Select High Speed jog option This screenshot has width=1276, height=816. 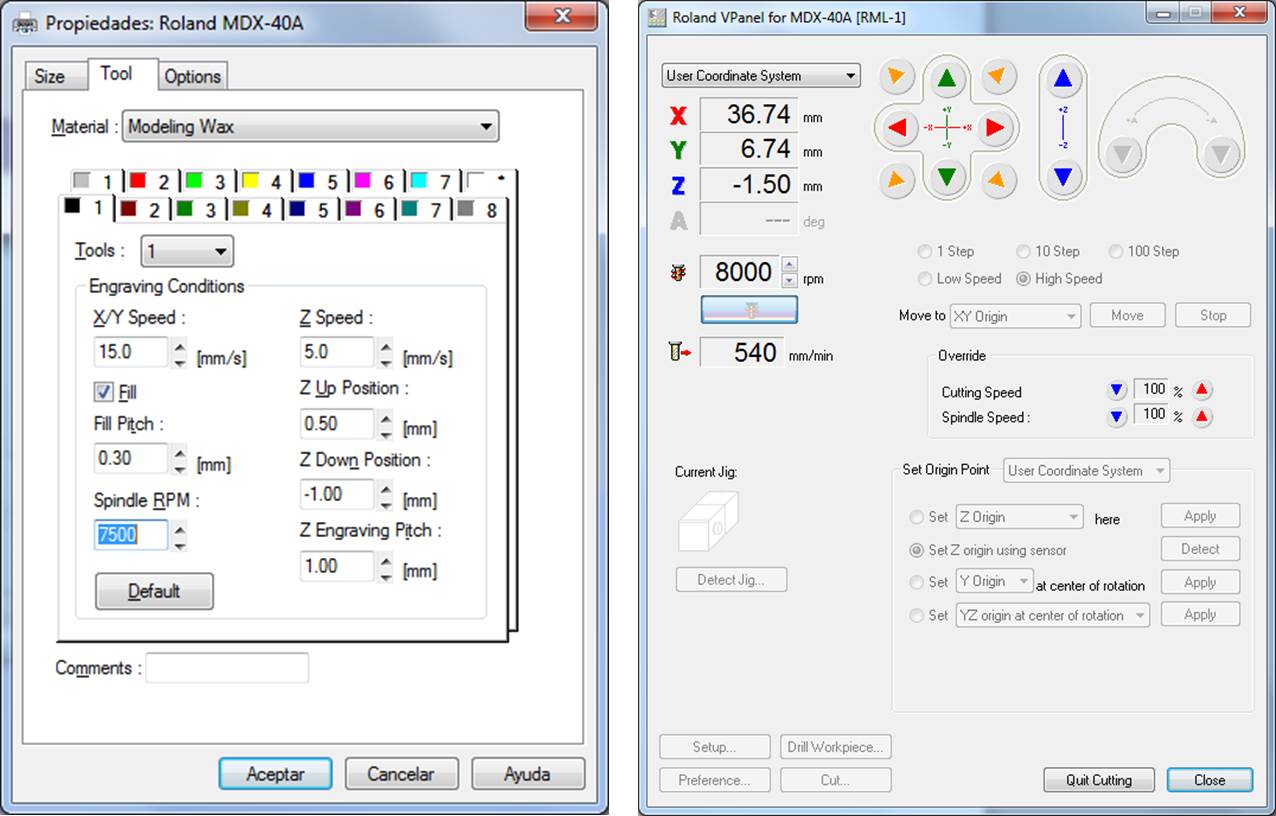pos(1023,279)
